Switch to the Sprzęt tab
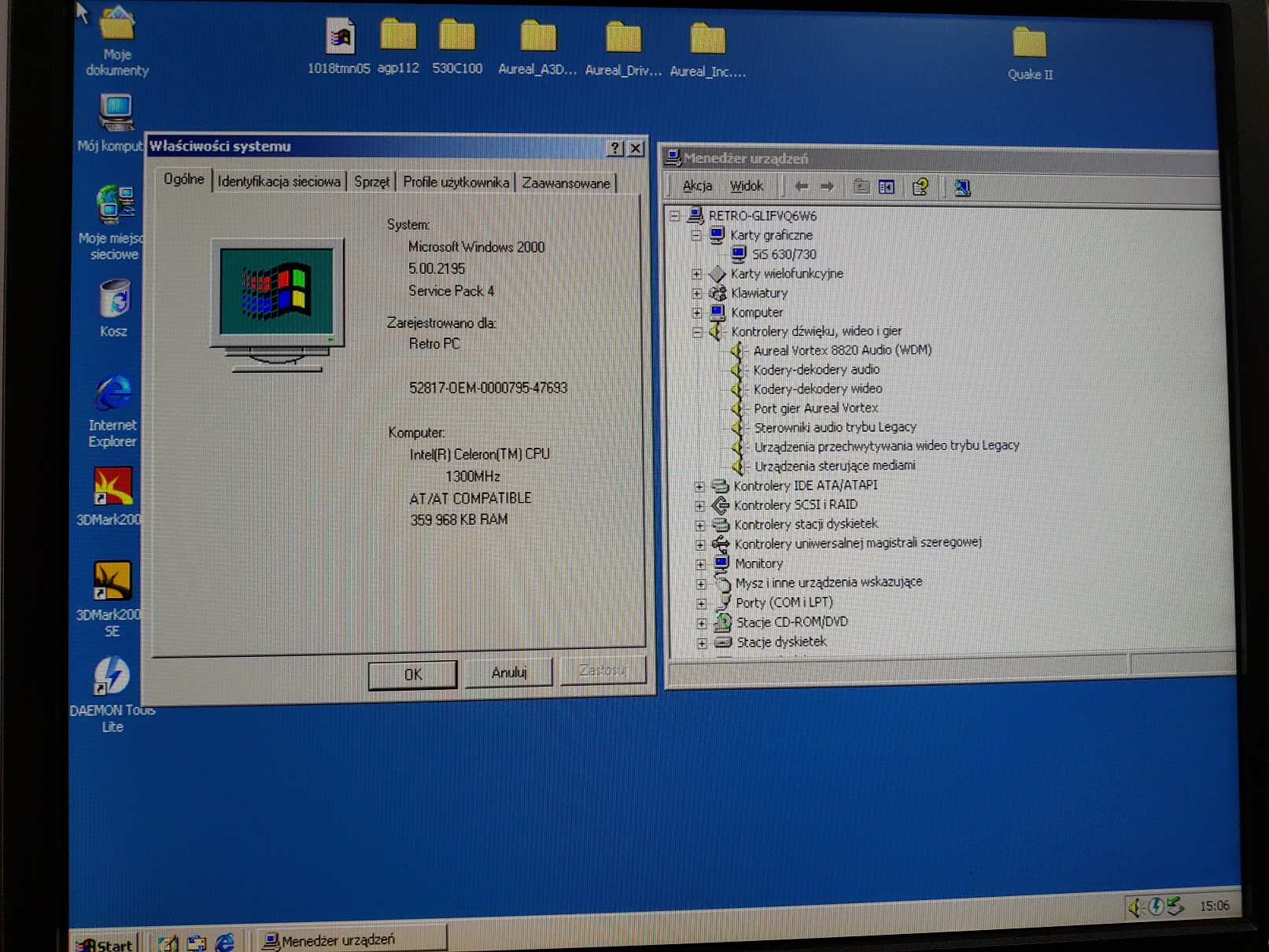 click(x=371, y=182)
